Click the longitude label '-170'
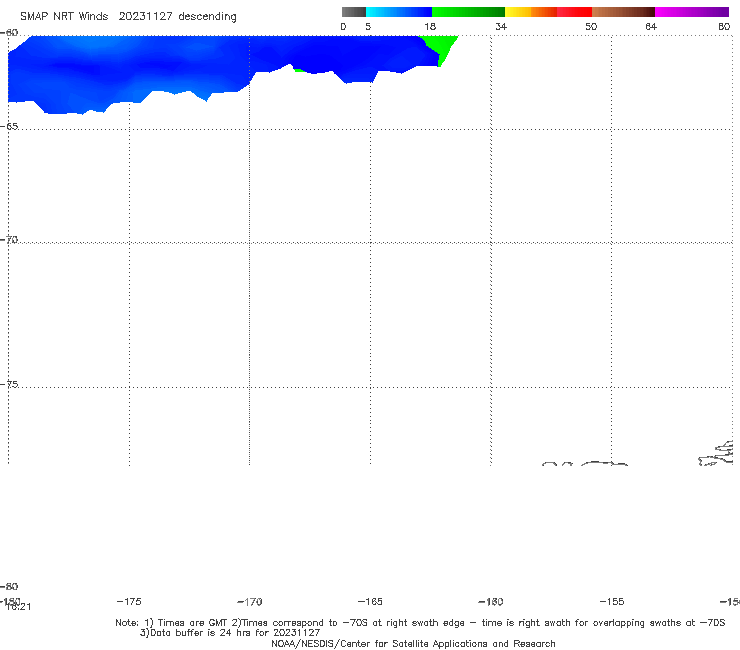This screenshot has width=740, height=650. coord(250,602)
